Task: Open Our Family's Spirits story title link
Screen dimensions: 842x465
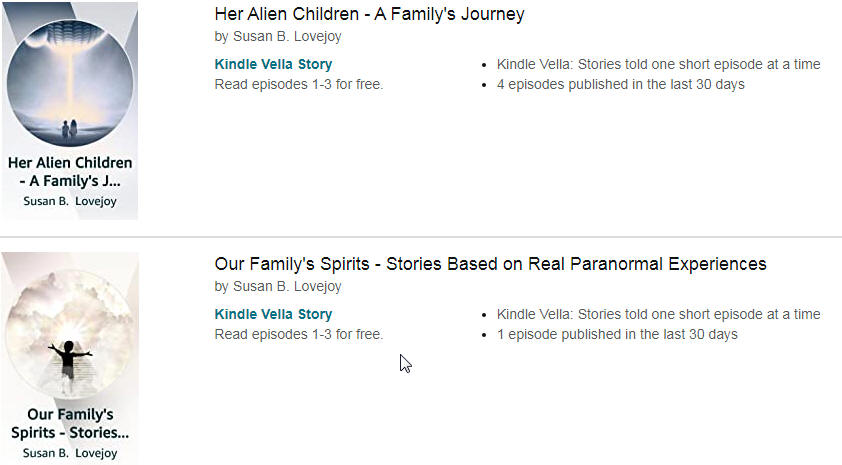Action: (x=490, y=264)
